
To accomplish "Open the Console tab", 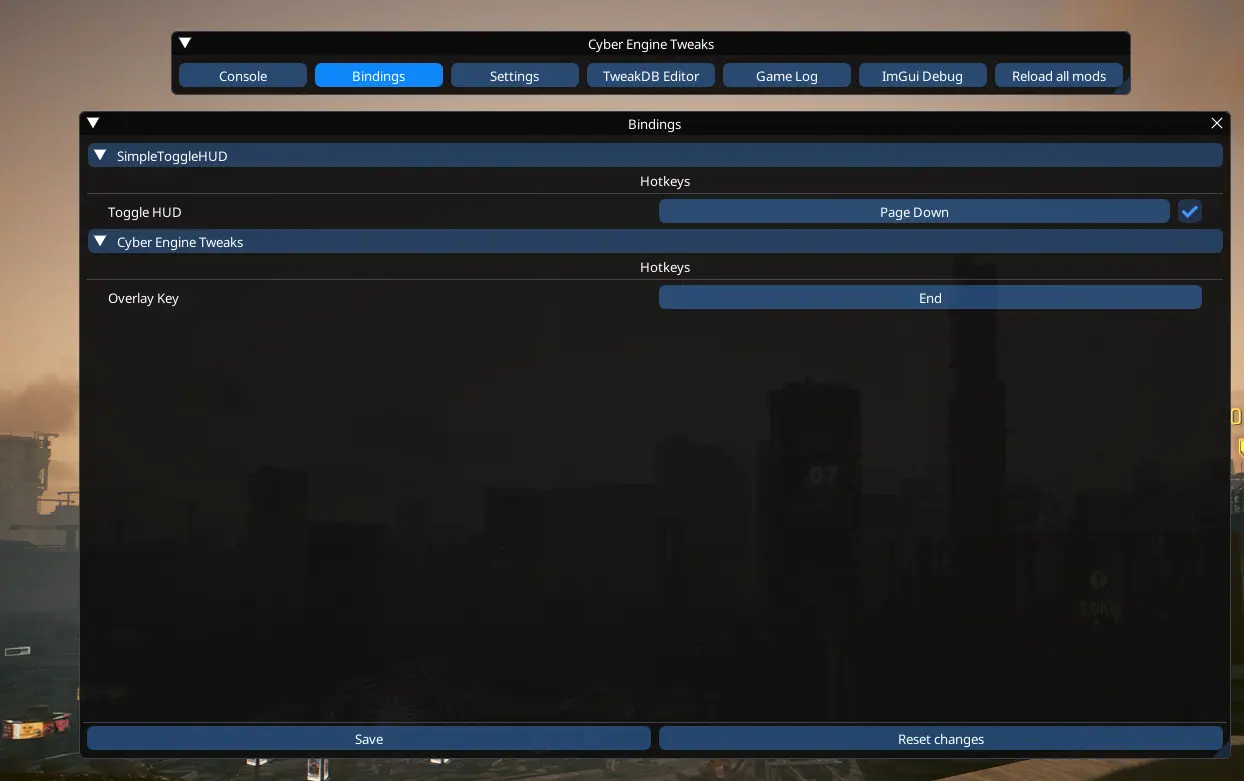I will pos(243,76).
